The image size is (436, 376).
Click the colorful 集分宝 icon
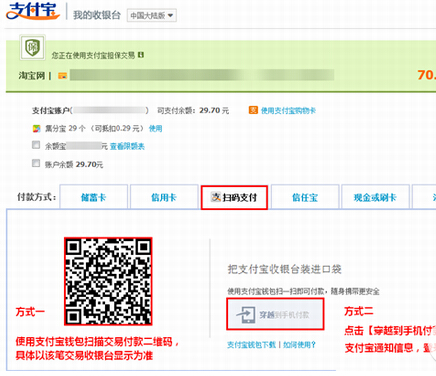click(36, 128)
